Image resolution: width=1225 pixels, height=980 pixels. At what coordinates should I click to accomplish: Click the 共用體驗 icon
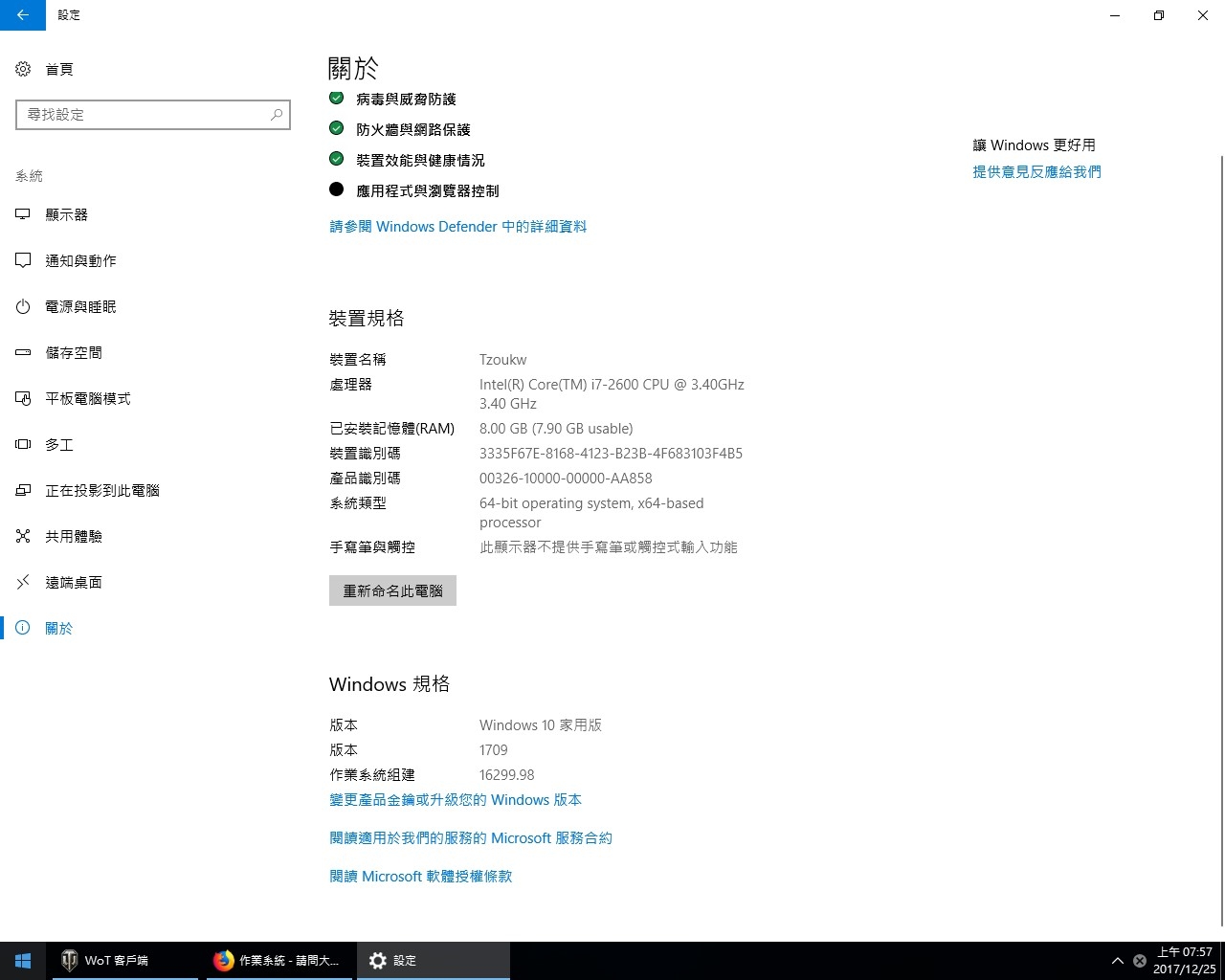click(x=23, y=536)
